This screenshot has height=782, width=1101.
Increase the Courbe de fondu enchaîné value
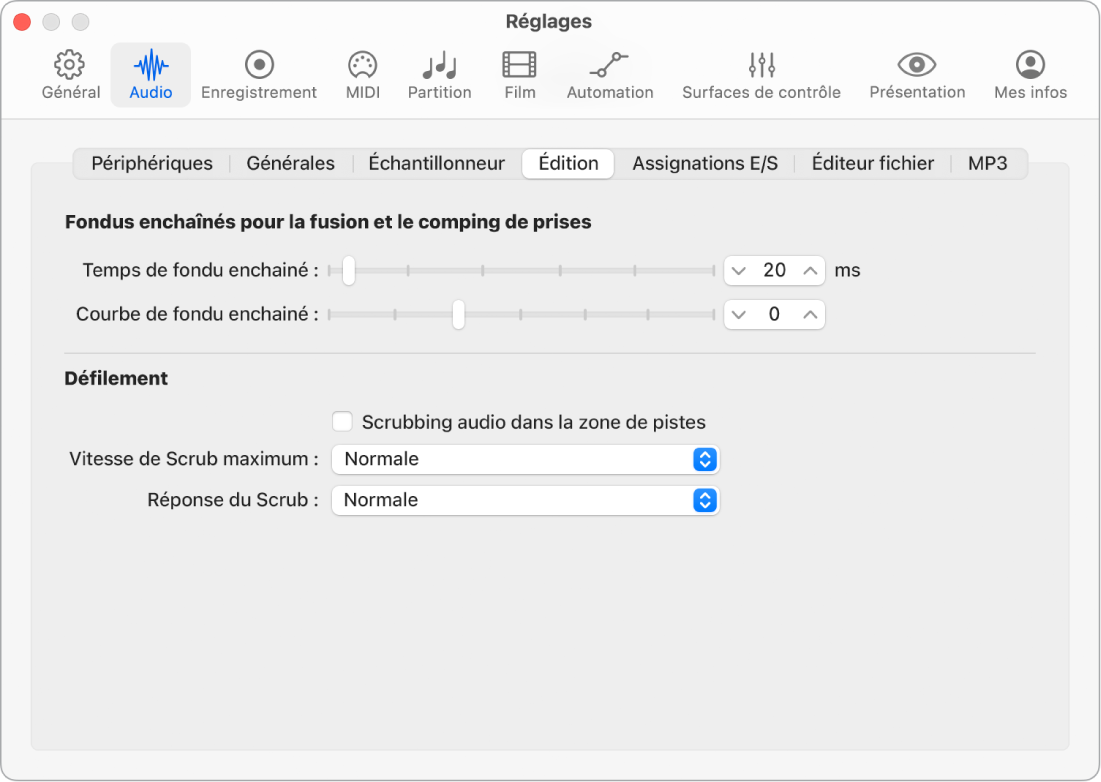pyautogui.click(x=808, y=314)
